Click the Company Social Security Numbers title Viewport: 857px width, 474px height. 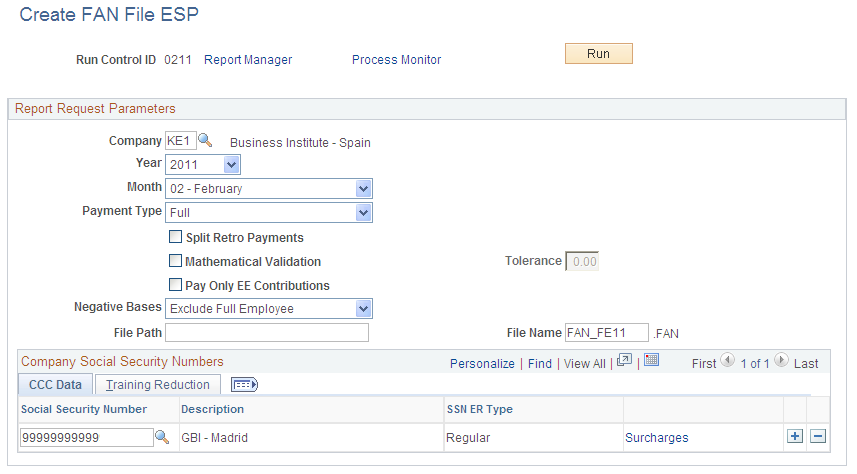122,361
